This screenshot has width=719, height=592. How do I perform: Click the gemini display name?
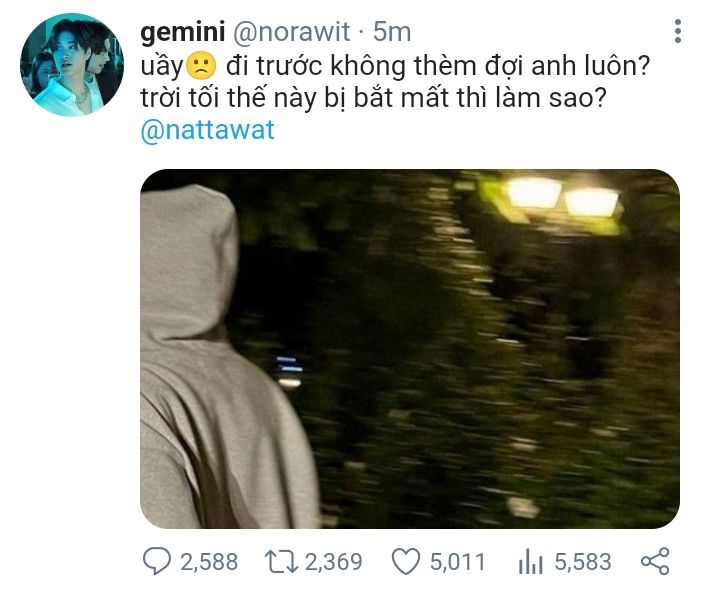pyautogui.click(x=183, y=33)
